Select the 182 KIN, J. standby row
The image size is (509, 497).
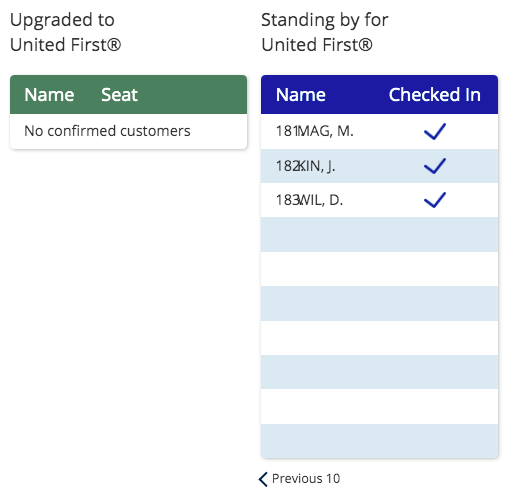click(x=379, y=166)
